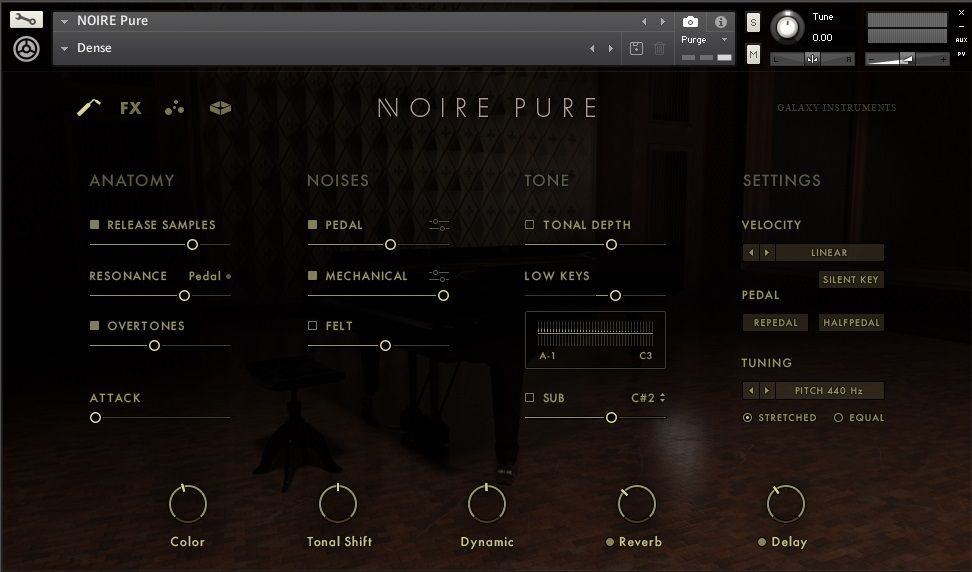
Task: Click the PV button at top right
Action: pyautogui.click(x=961, y=54)
